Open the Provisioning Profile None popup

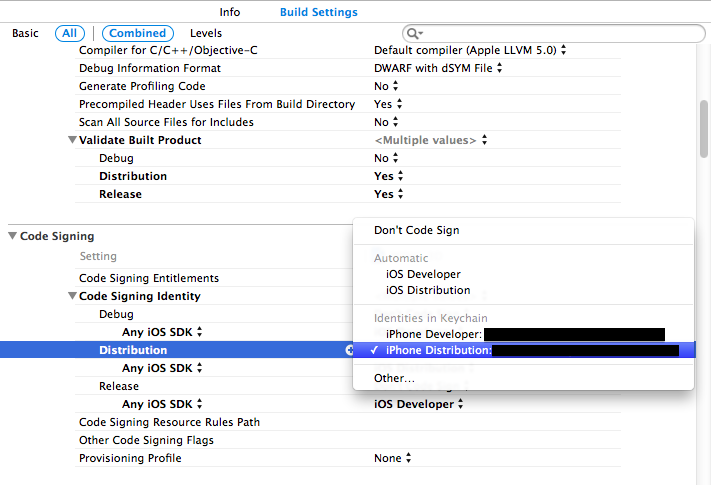point(392,458)
